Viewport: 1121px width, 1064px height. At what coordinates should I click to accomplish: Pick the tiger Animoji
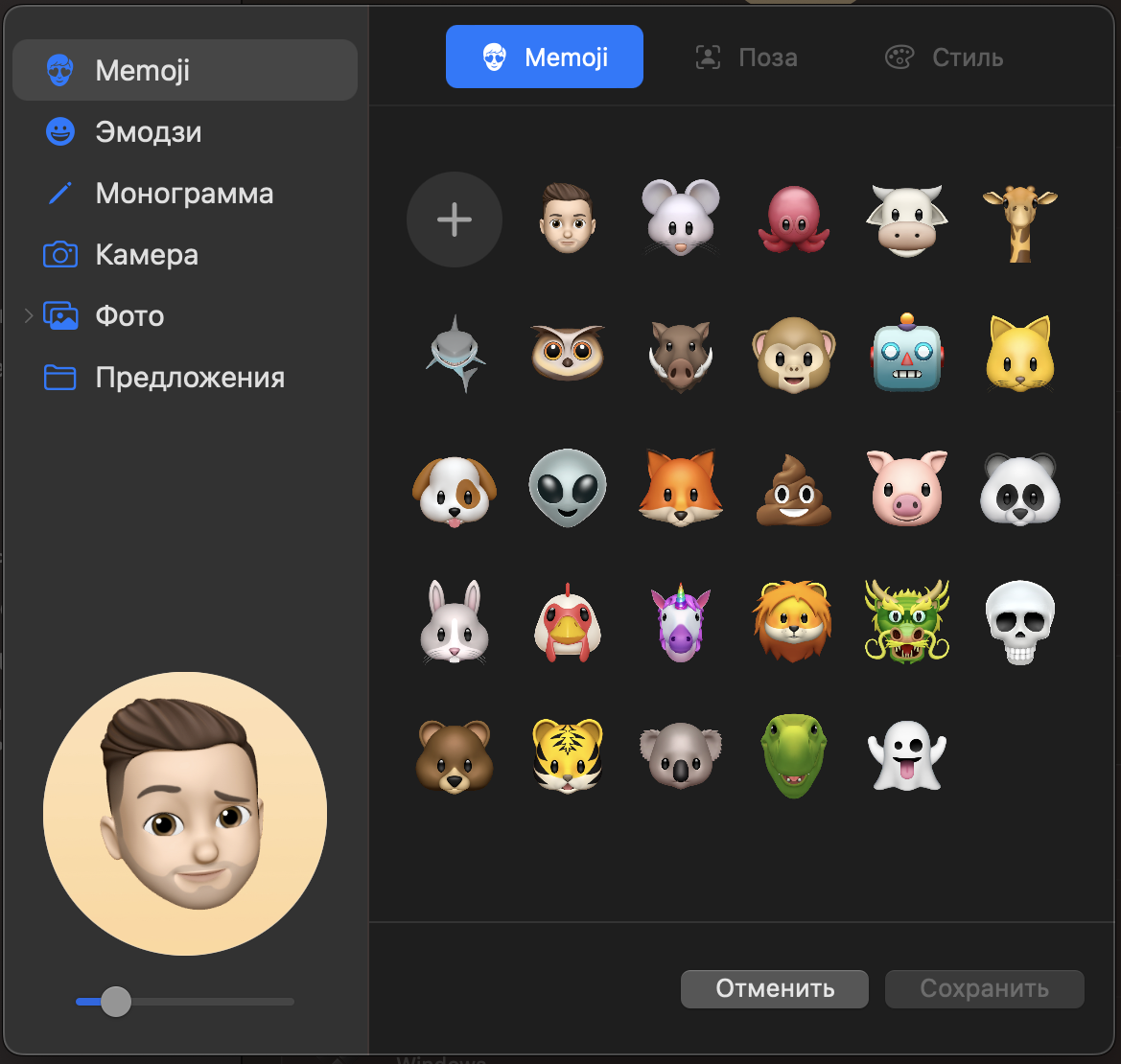(x=568, y=756)
